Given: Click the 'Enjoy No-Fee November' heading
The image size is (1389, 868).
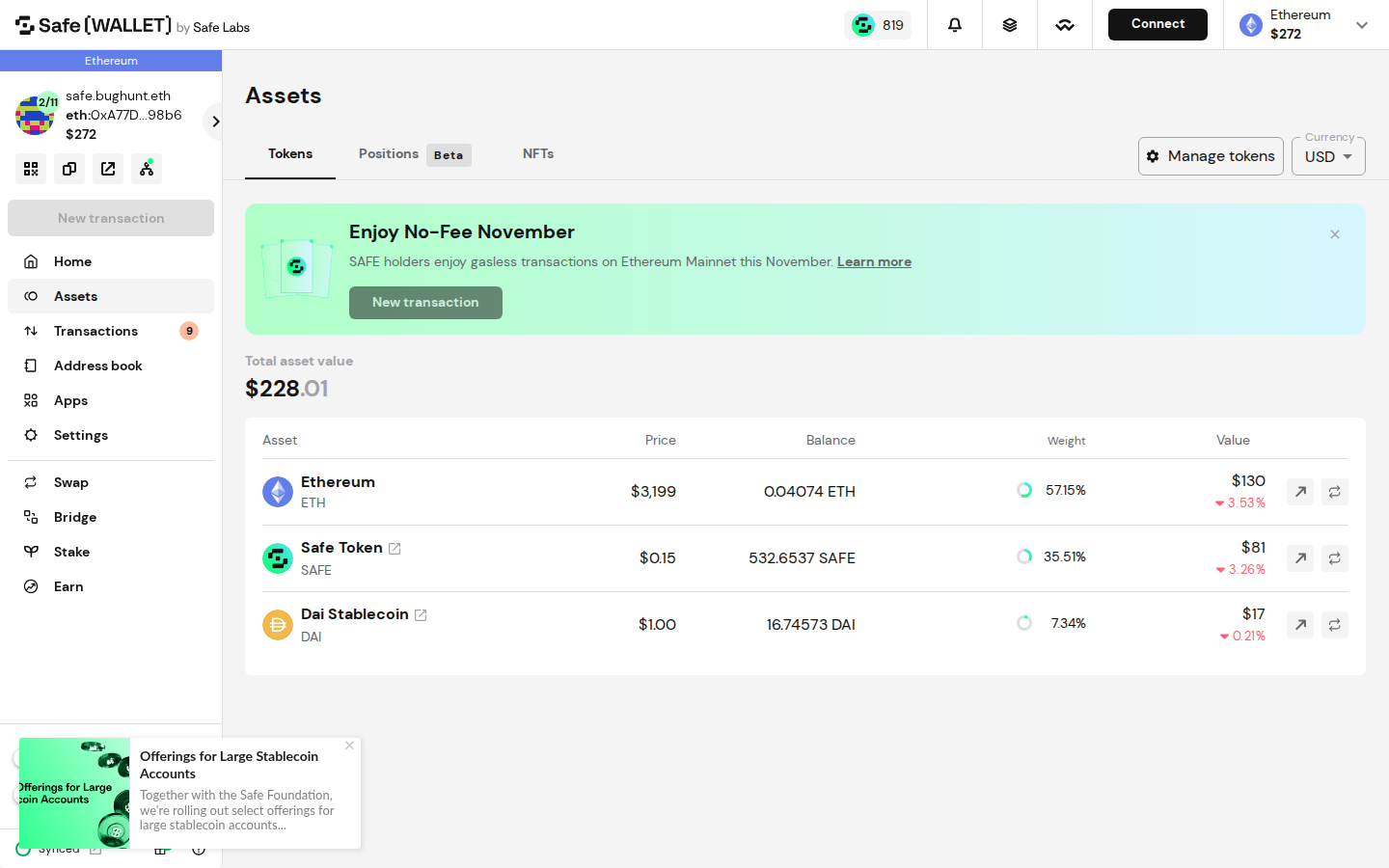Looking at the screenshot, I should 462,232.
